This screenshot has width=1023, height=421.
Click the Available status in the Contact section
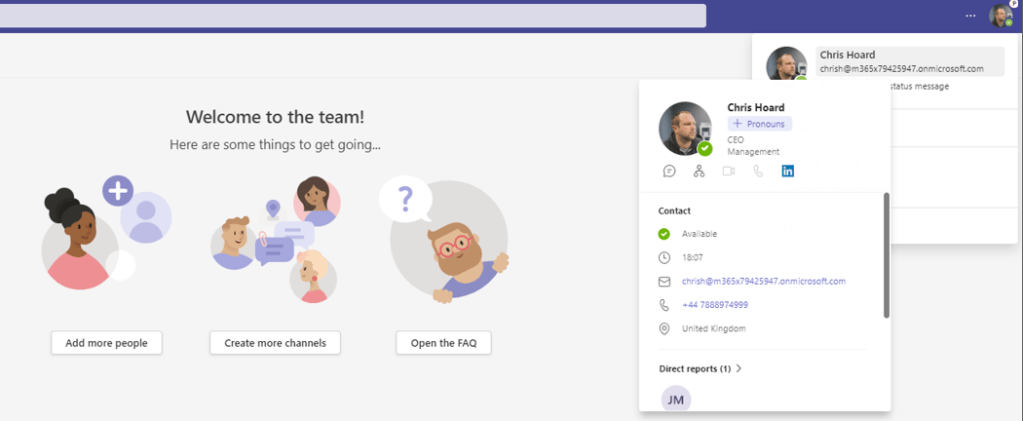pyautogui.click(x=699, y=234)
